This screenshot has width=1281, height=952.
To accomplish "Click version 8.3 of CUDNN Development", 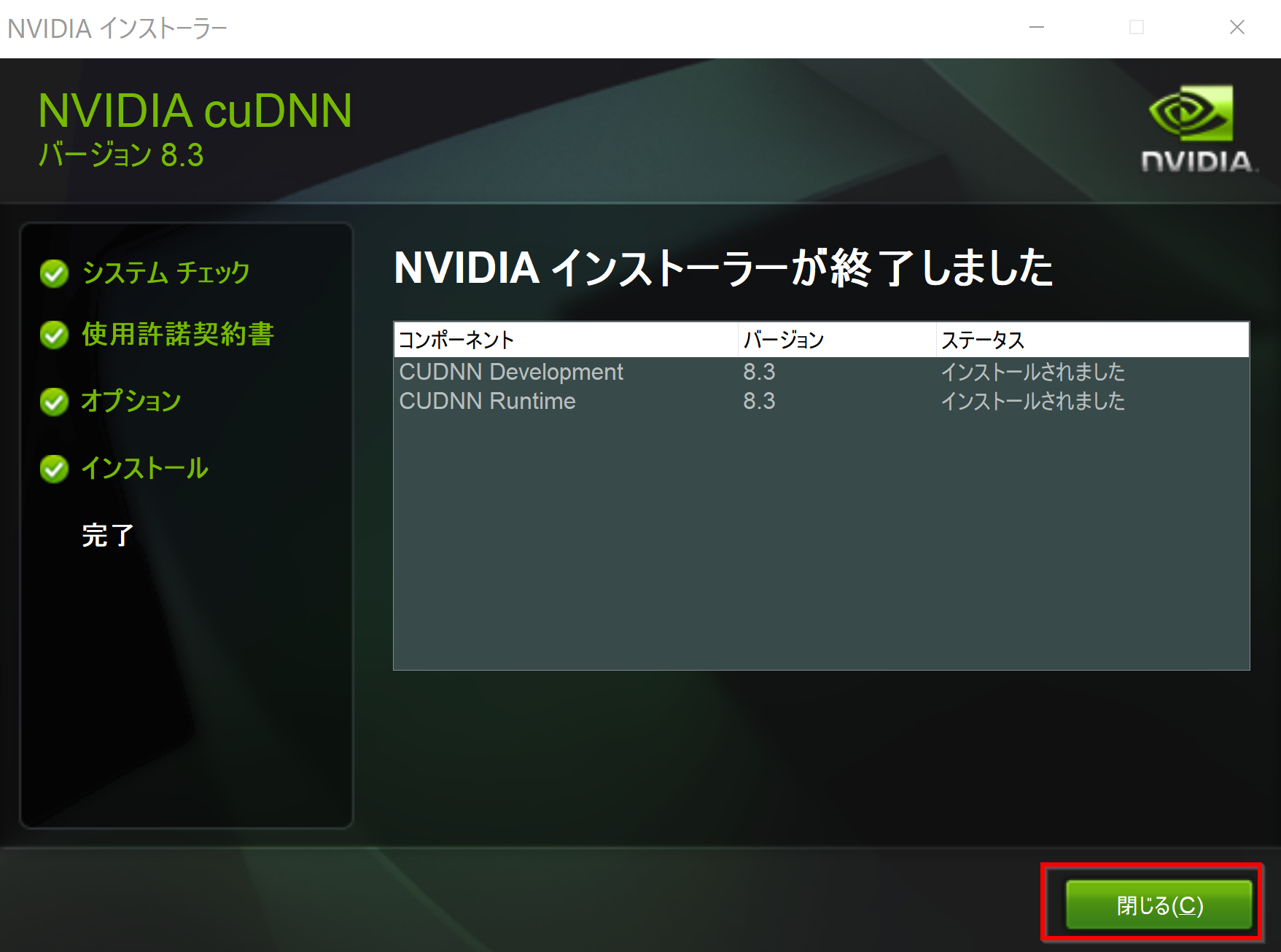I will pyautogui.click(x=759, y=372).
